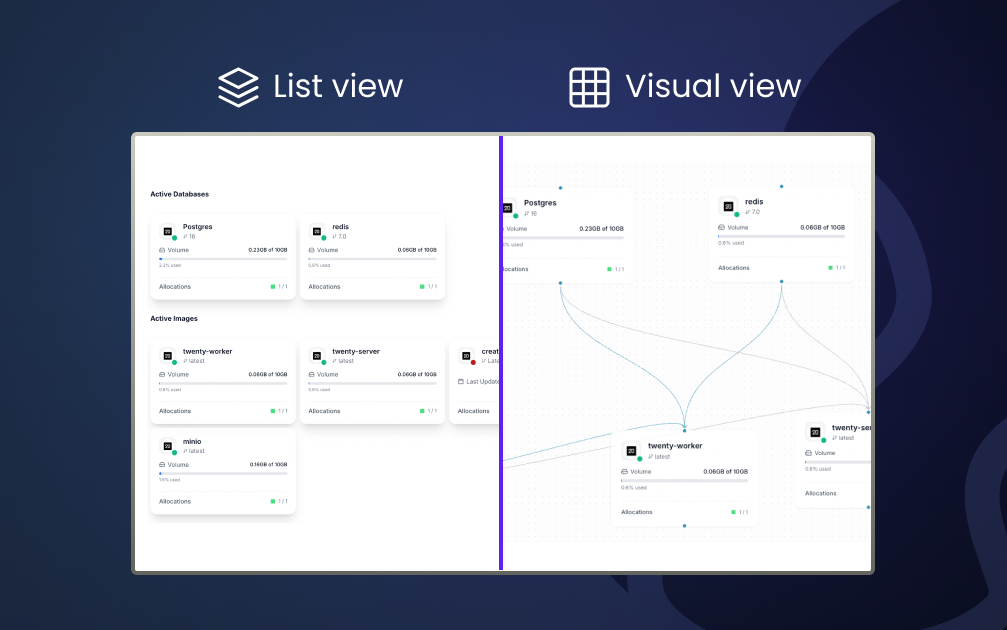This screenshot has width=1007, height=630.
Task: Click the twenty-worker app icon under Active Images
Action: 168,356
